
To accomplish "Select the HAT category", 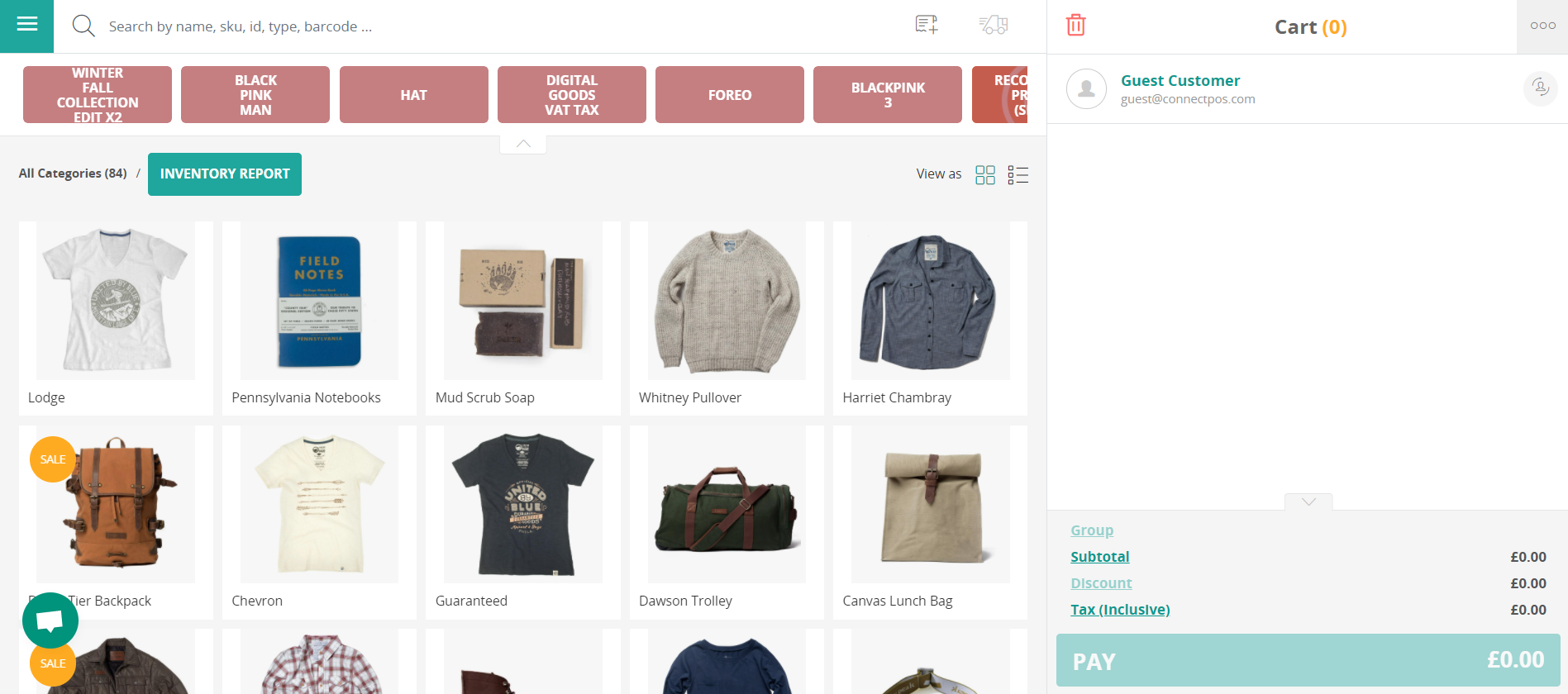I will click(414, 95).
